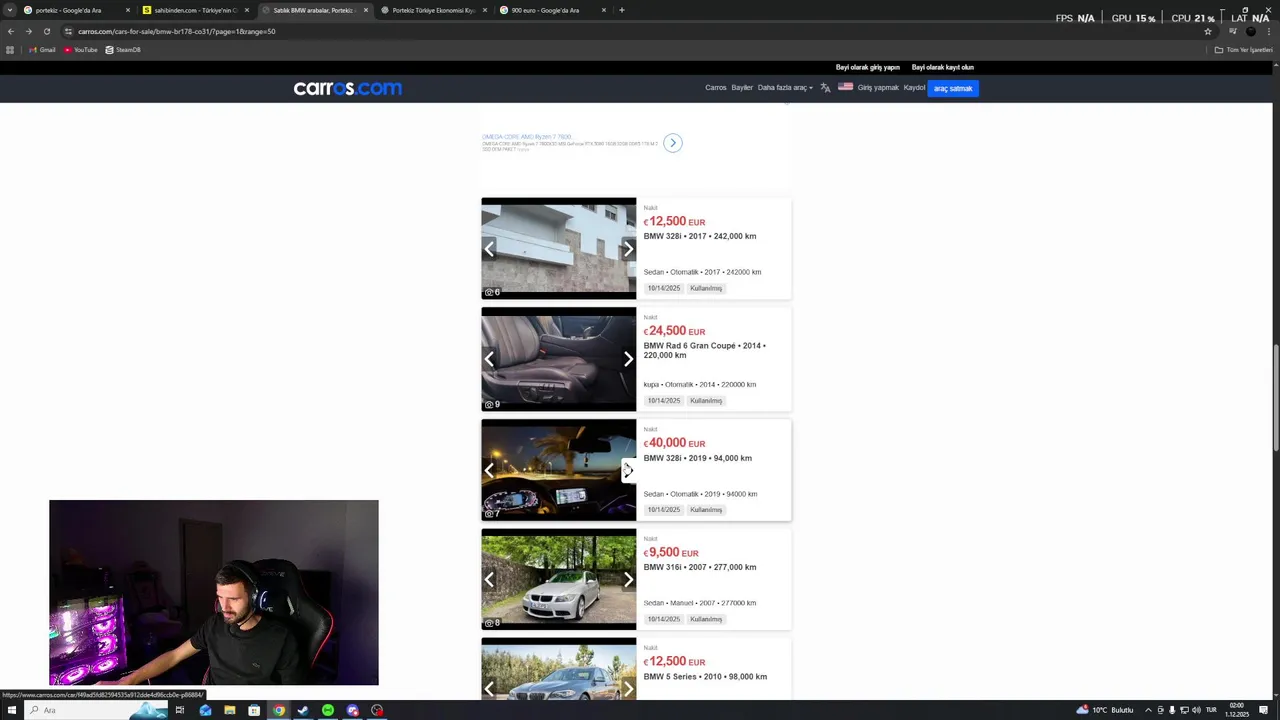The width and height of the screenshot is (1280, 720).
Task: Previous photo on €40,000 BMW 328i listing
Action: tap(489, 470)
